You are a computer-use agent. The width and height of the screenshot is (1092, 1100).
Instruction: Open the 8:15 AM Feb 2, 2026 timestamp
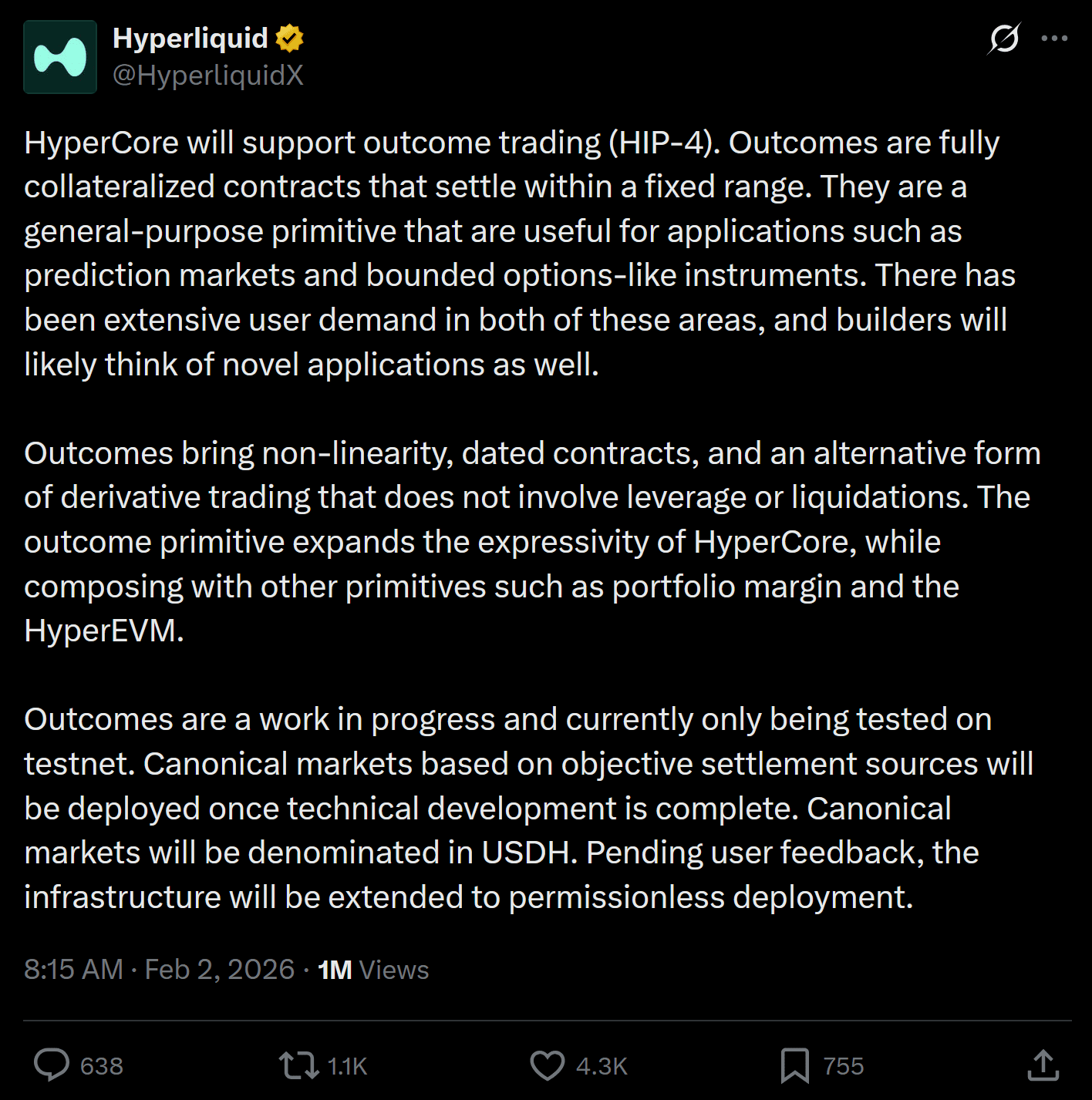[x=159, y=970]
